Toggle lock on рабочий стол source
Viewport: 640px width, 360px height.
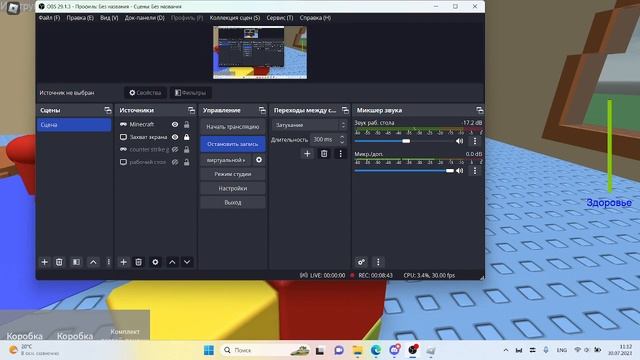pos(187,162)
